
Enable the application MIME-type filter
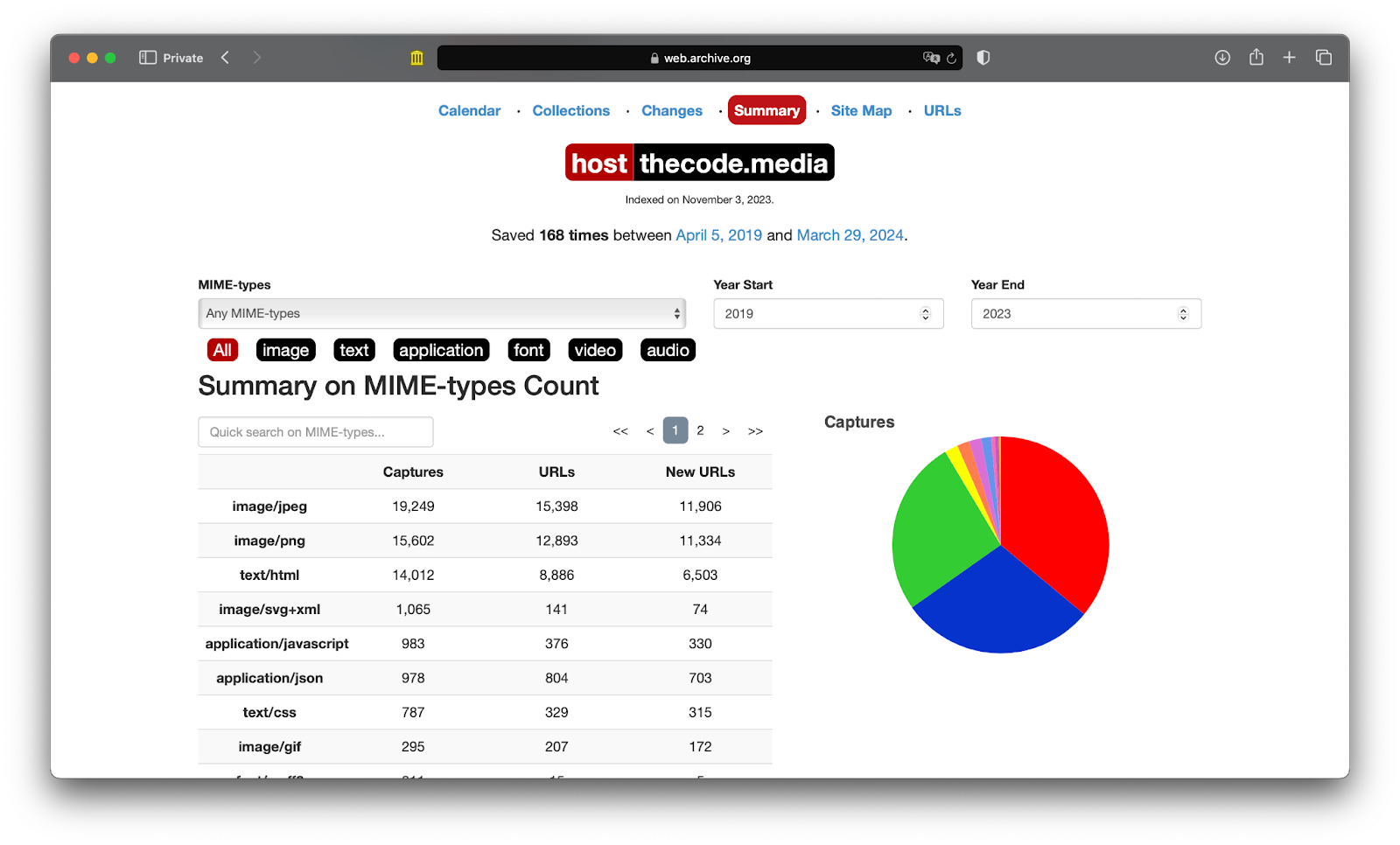coord(441,350)
